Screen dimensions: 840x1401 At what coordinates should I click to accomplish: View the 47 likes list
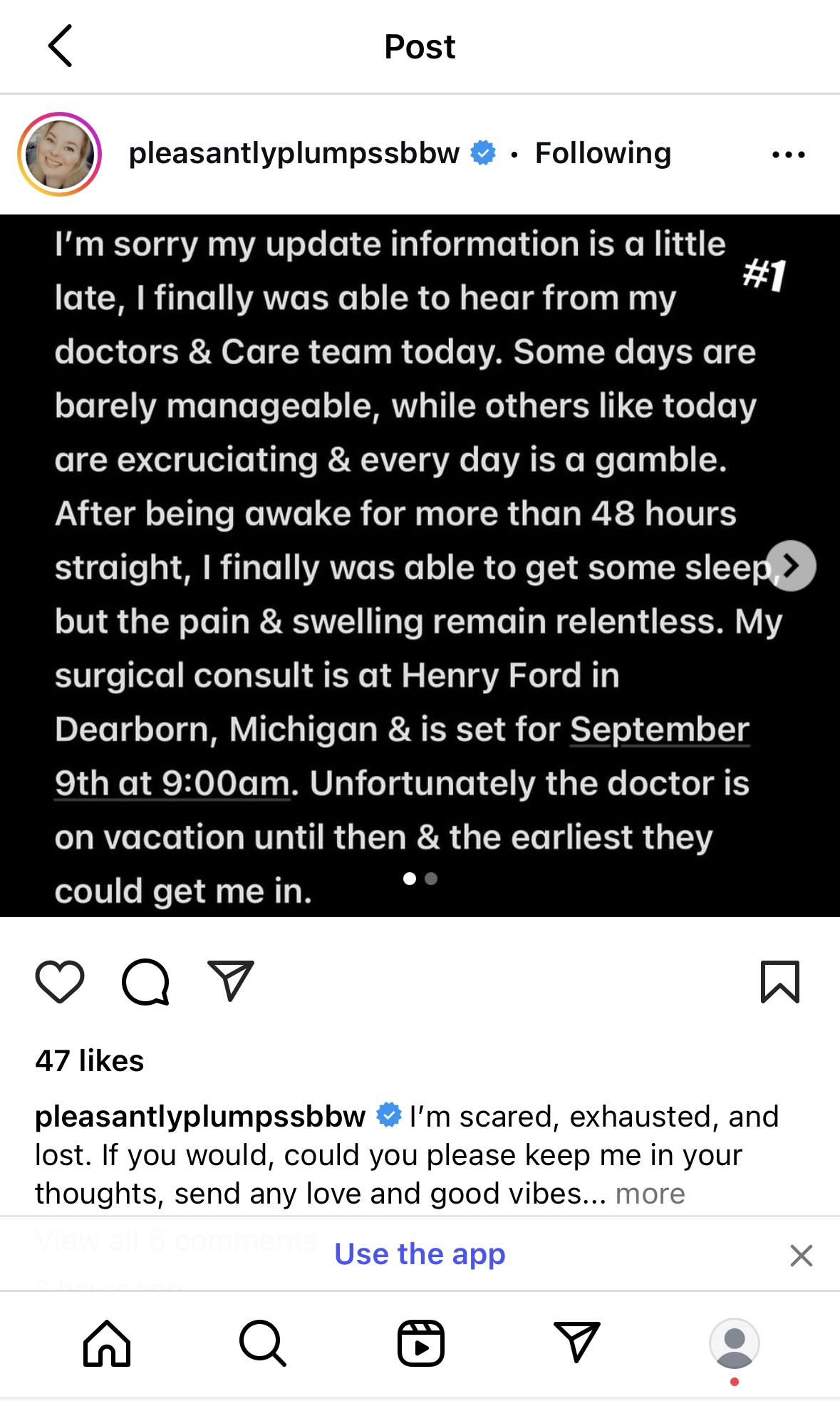point(90,1061)
